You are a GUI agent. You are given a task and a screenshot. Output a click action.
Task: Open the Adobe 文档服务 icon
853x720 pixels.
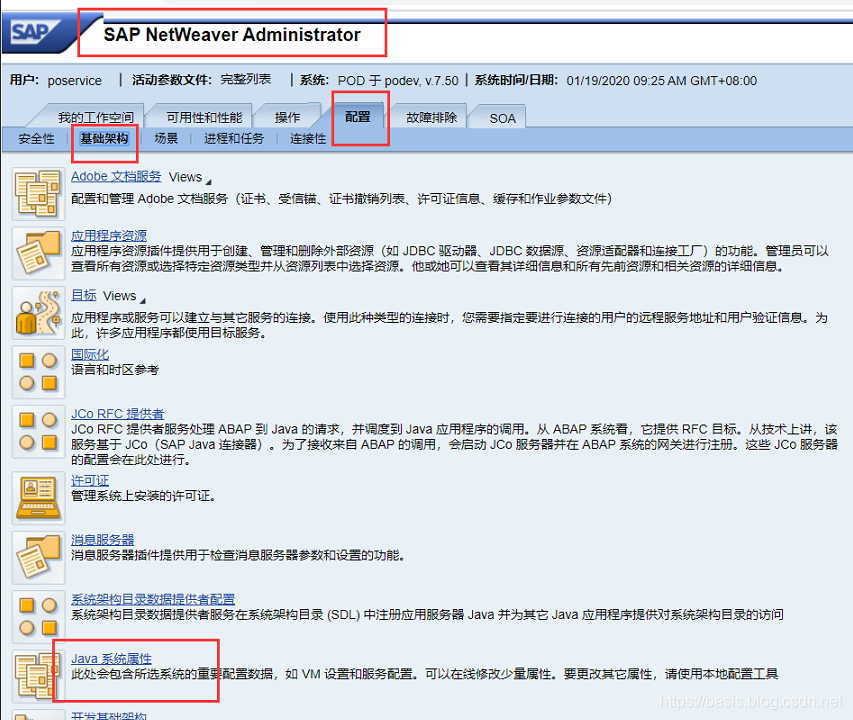click(x=38, y=194)
